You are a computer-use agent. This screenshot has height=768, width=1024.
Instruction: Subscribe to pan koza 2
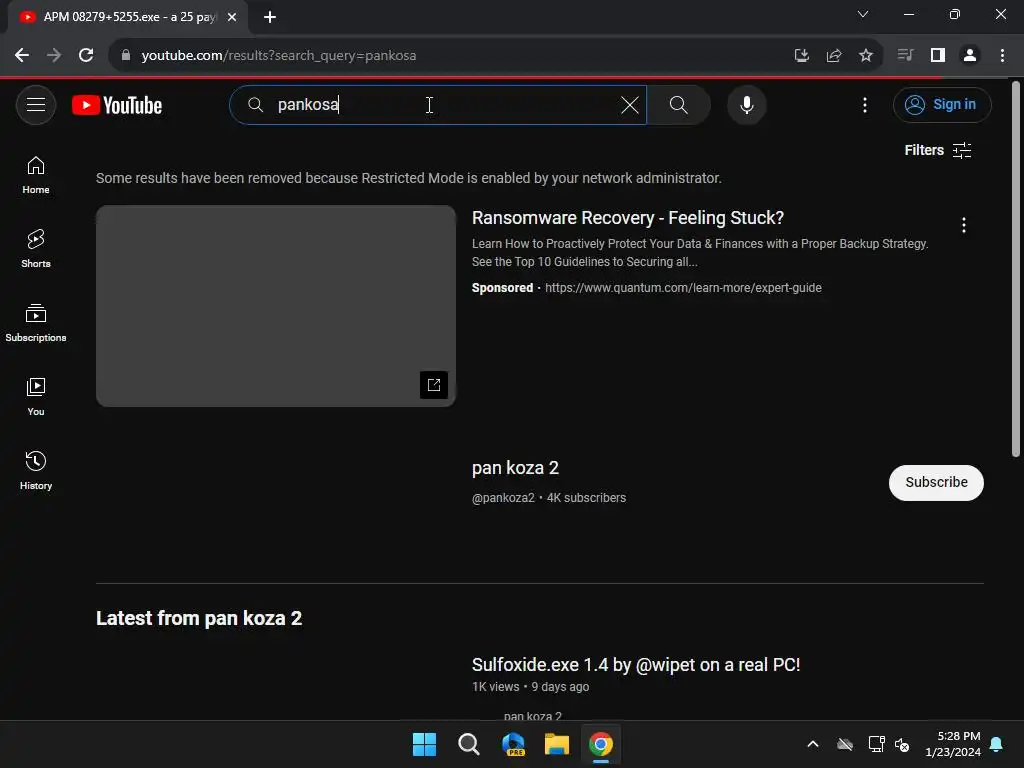(936, 483)
